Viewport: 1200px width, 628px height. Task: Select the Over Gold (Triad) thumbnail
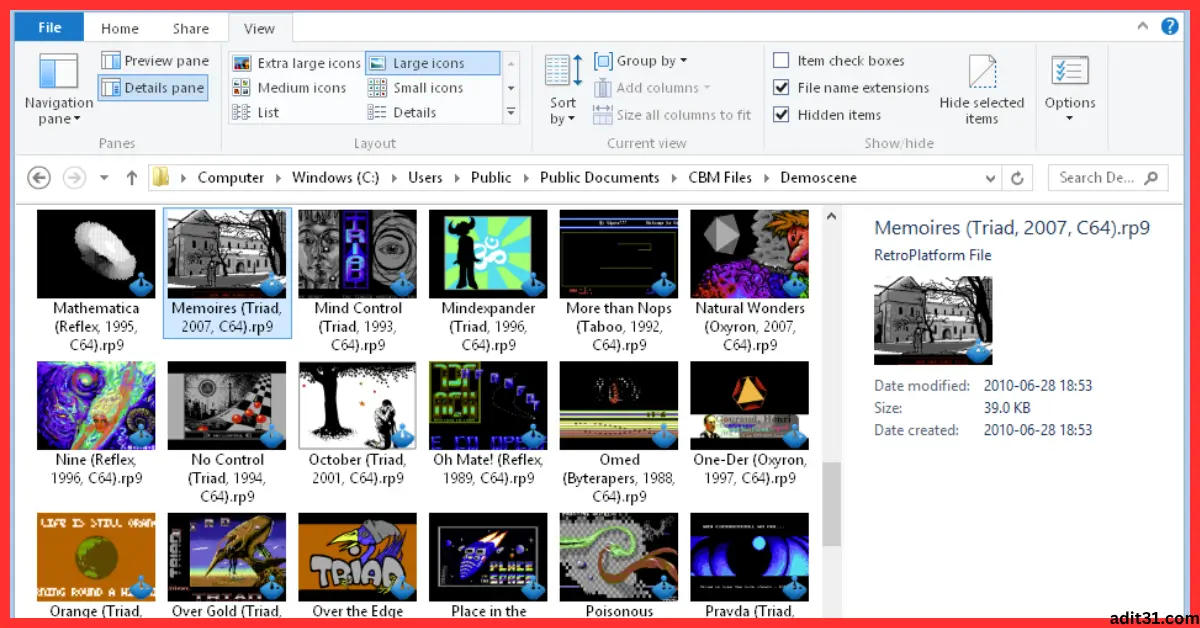pos(227,557)
